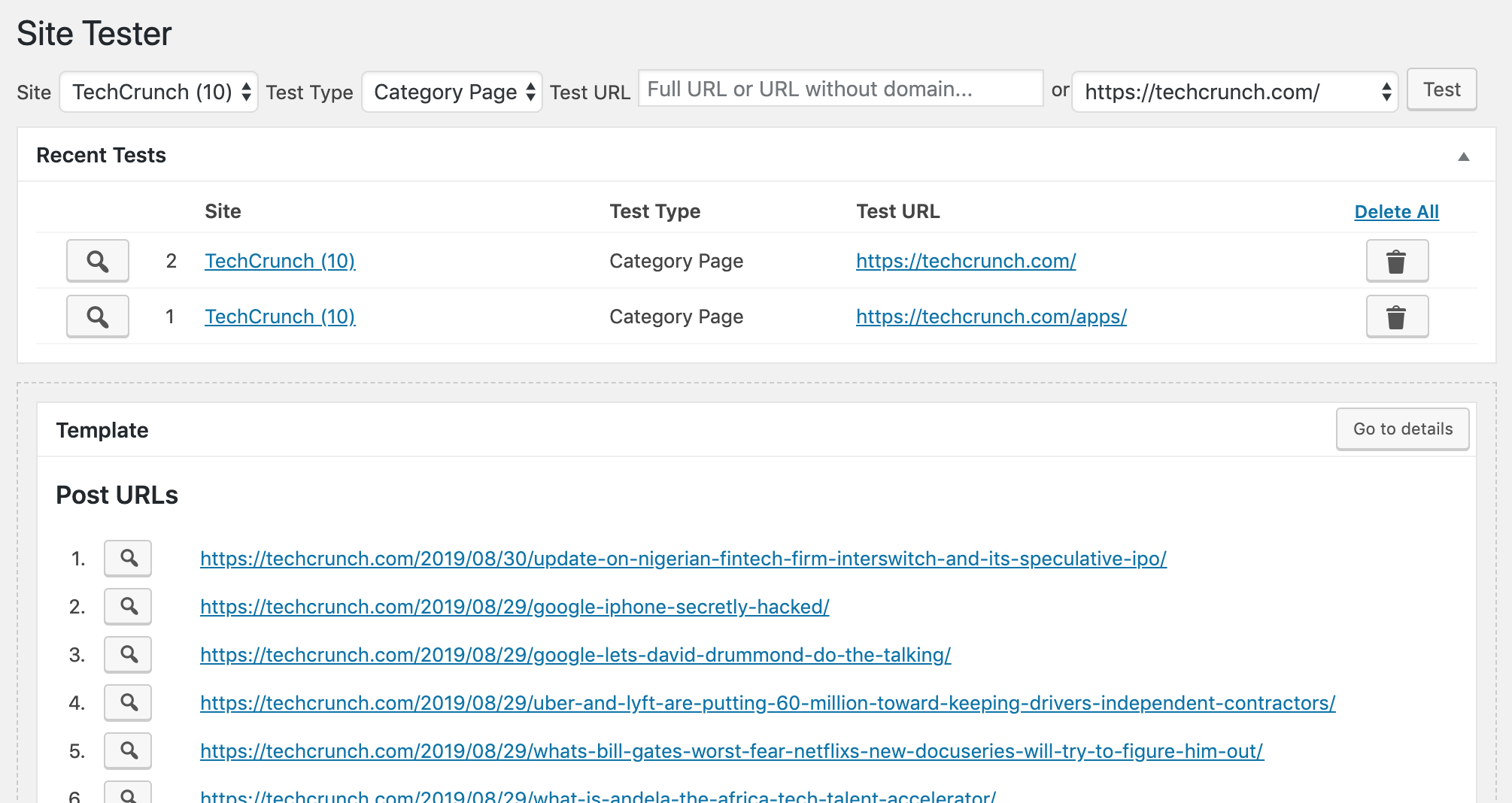Viewport: 1512px width, 803px height.
Task: Test post URL 3 david-drummond magnifier button
Action: 128,655
